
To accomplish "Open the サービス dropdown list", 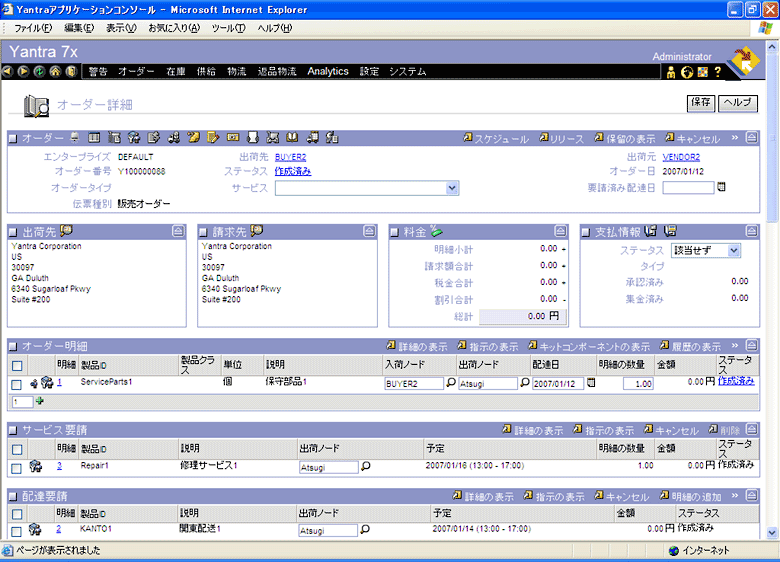I will [452, 188].
